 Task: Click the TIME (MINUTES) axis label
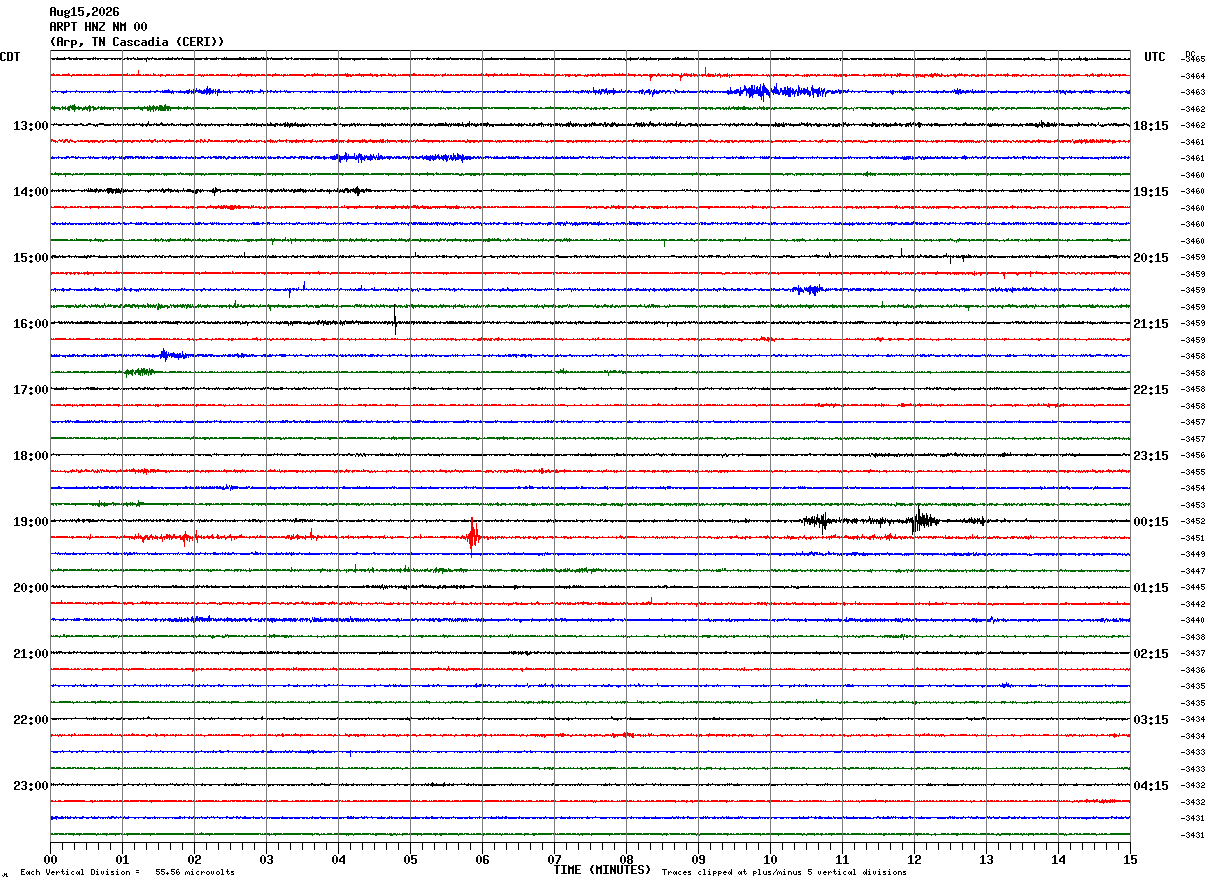(602, 870)
